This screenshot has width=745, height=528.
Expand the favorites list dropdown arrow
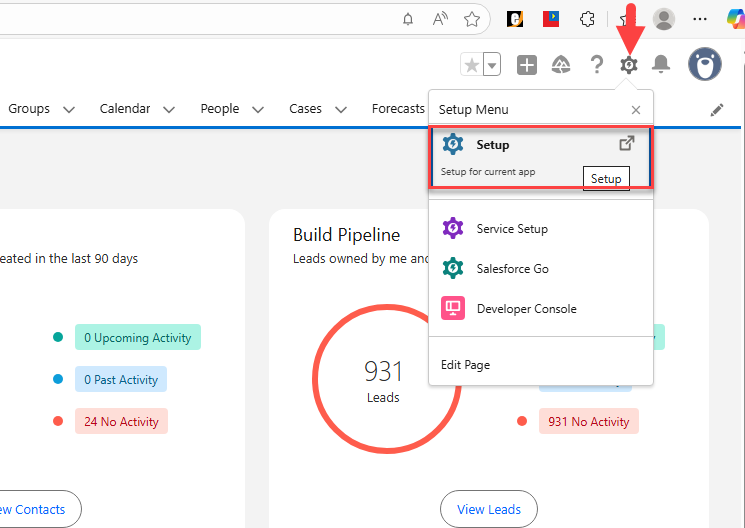tap(492, 65)
